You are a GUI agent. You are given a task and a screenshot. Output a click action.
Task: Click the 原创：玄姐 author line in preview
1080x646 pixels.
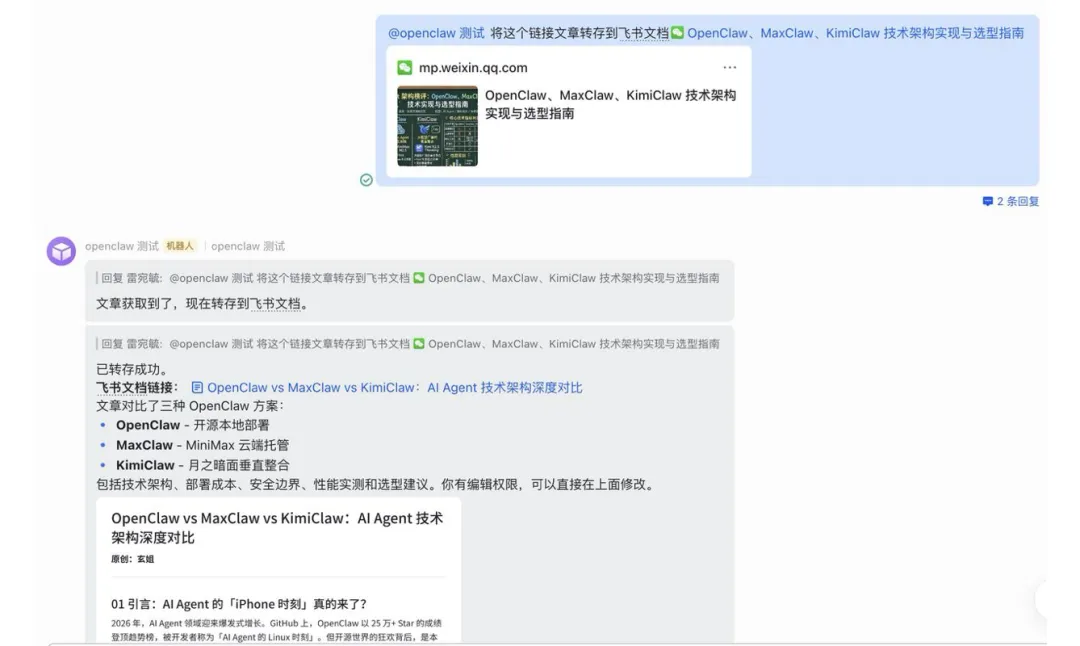(x=132, y=559)
